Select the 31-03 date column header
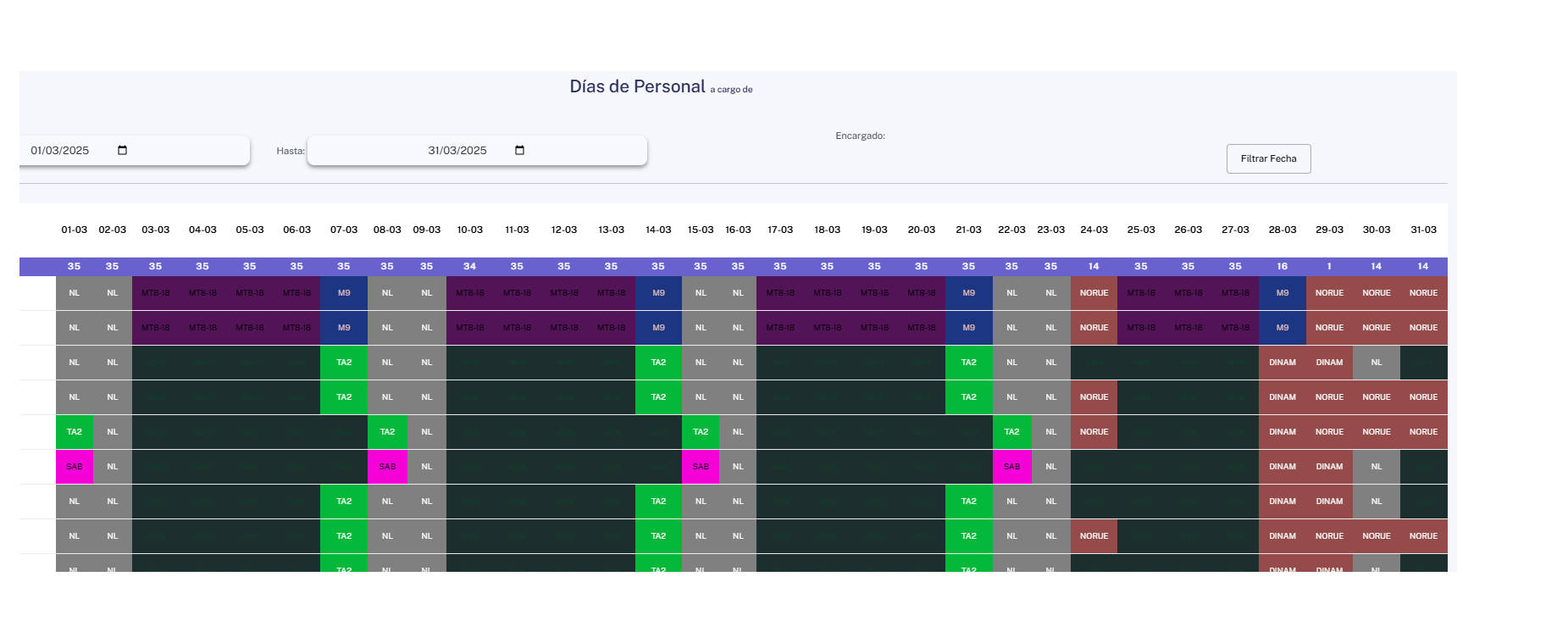This screenshot has width=1568, height=643. (x=1423, y=230)
